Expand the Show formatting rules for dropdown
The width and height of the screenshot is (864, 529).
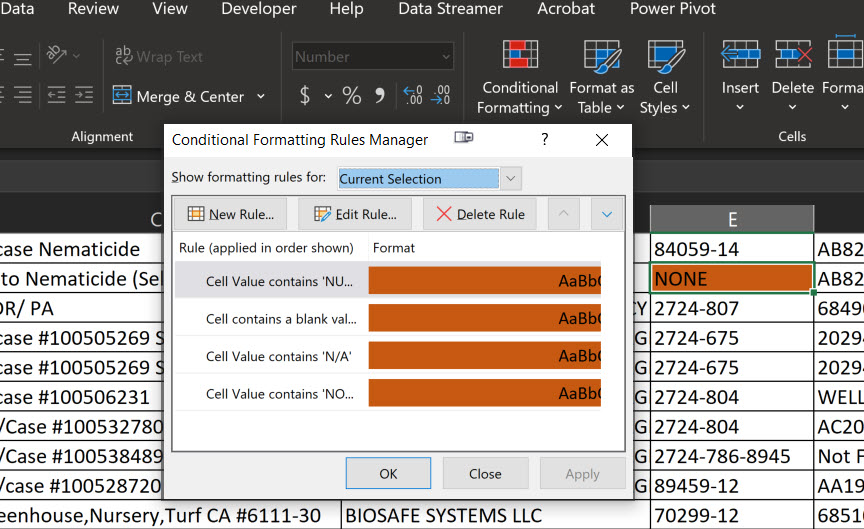tap(511, 179)
